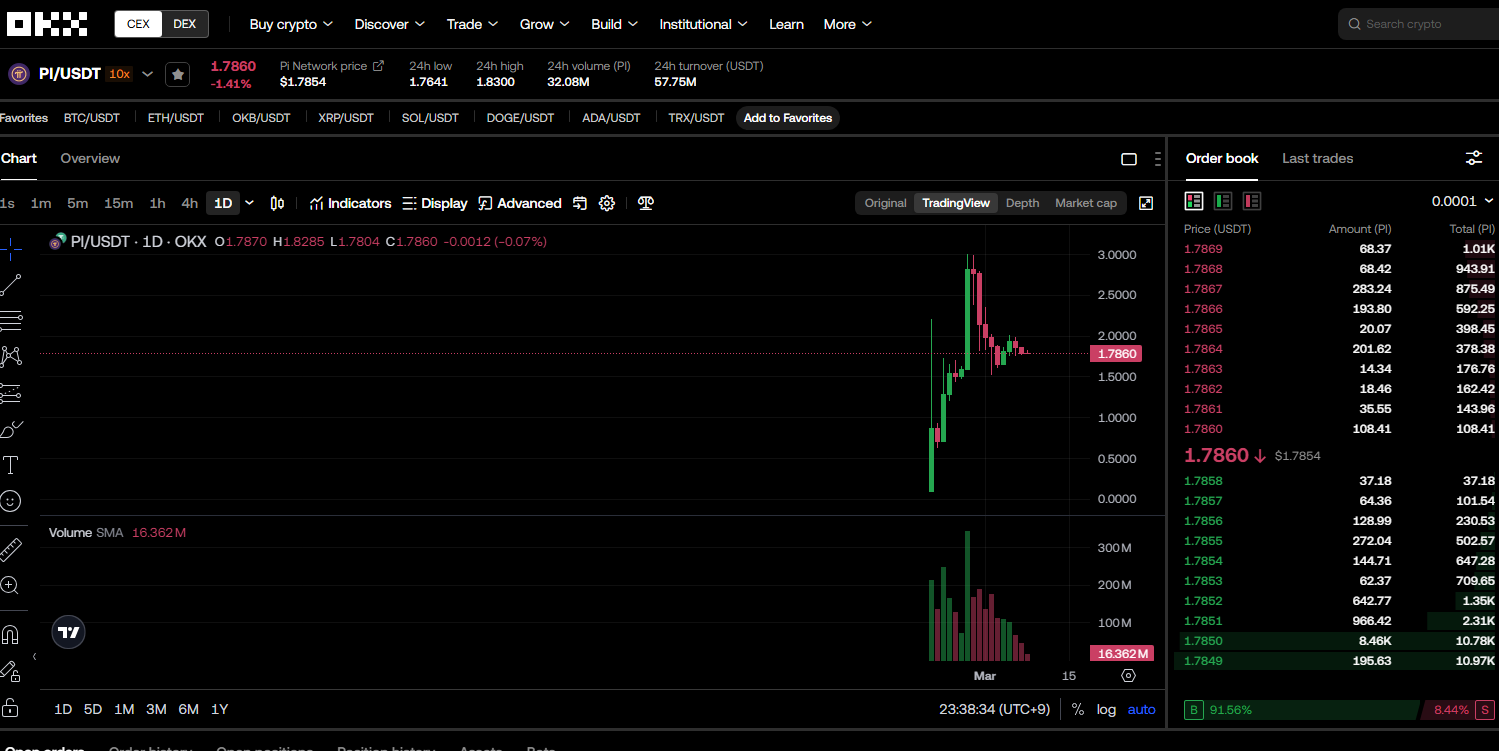Open the trade order display icon
Image resolution: width=1499 pixels, height=751 pixels.
point(580,203)
